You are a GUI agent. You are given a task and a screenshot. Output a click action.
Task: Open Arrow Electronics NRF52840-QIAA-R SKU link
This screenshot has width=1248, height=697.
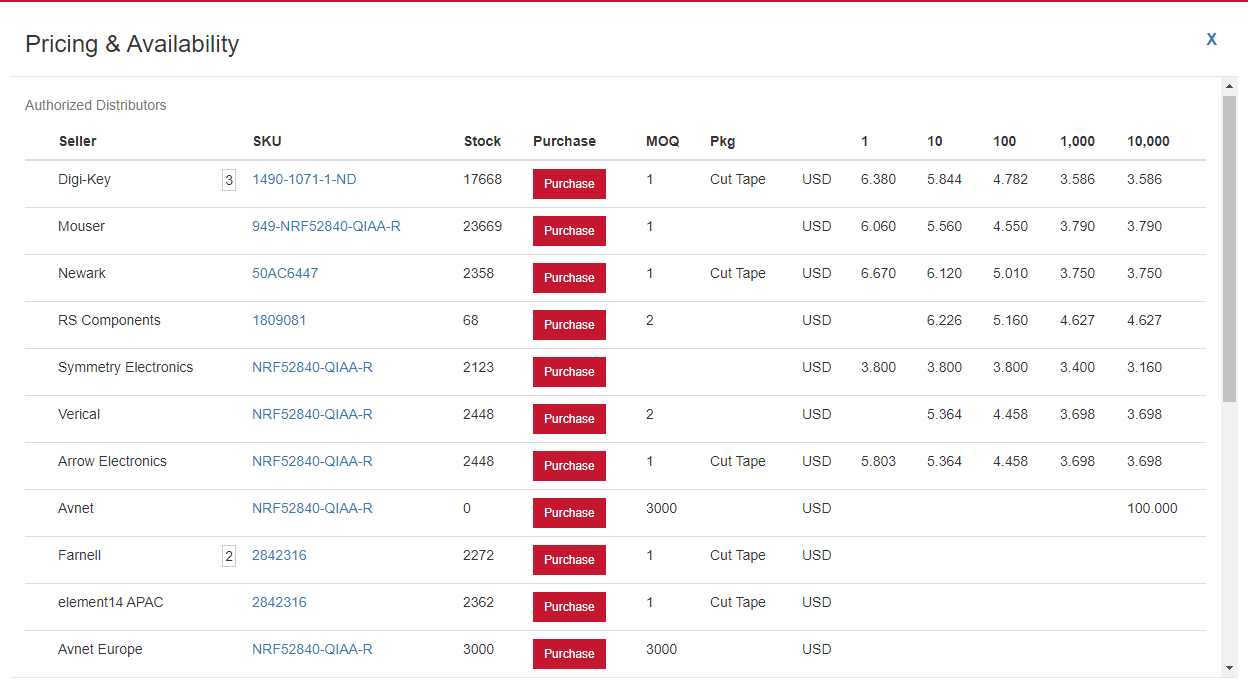point(312,462)
